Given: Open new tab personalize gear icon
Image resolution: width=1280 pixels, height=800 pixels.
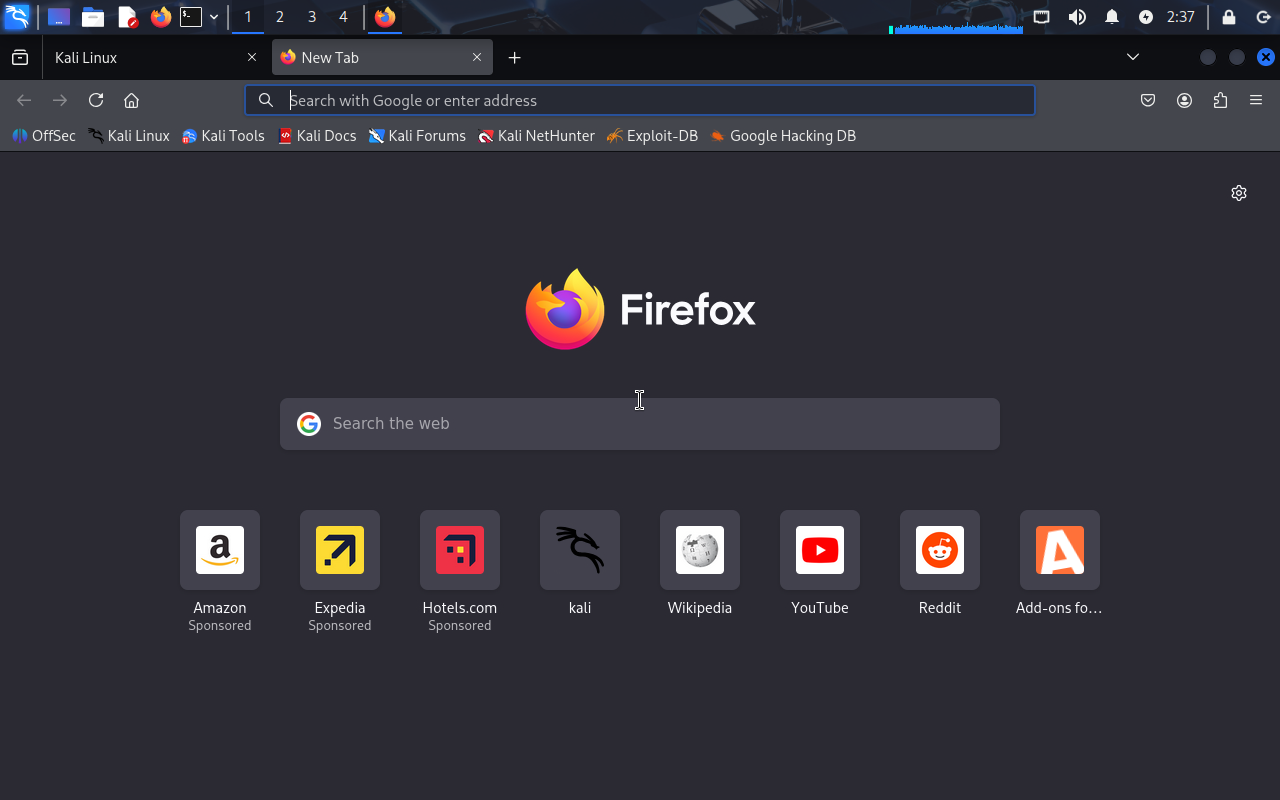Looking at the screenshot, I should (x=1239, y=193).
